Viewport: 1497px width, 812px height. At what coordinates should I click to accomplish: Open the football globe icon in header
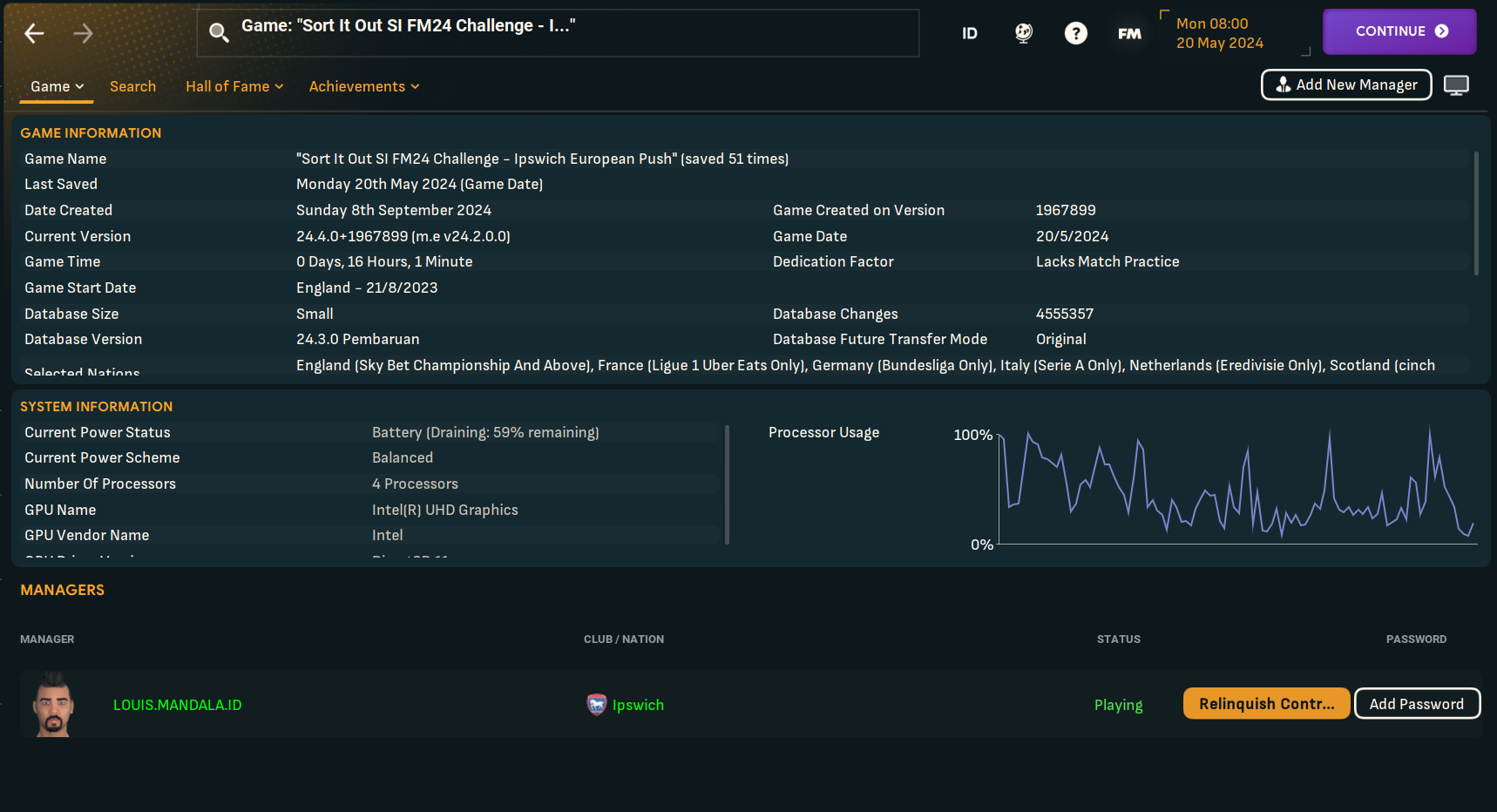[1024, 33]
